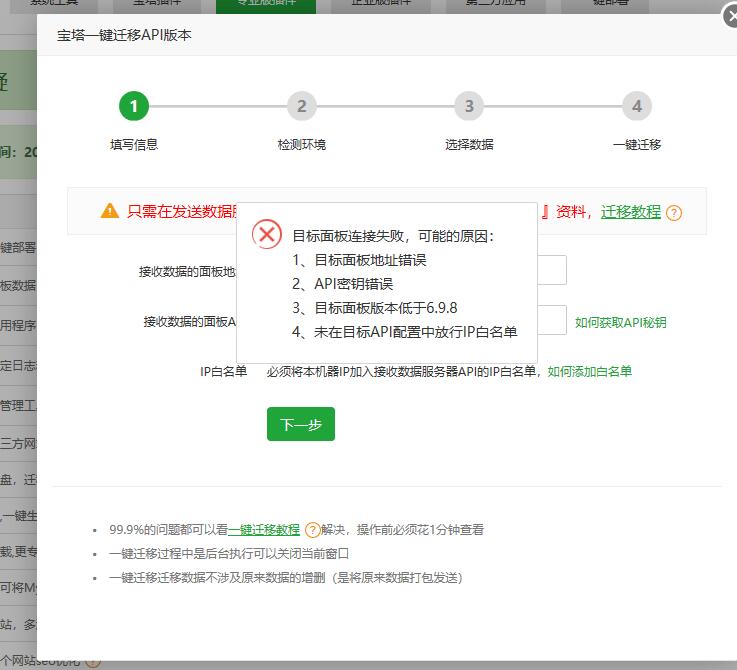Click the red error X icon in the popup
737x670 pixels.
click(267, 234)
